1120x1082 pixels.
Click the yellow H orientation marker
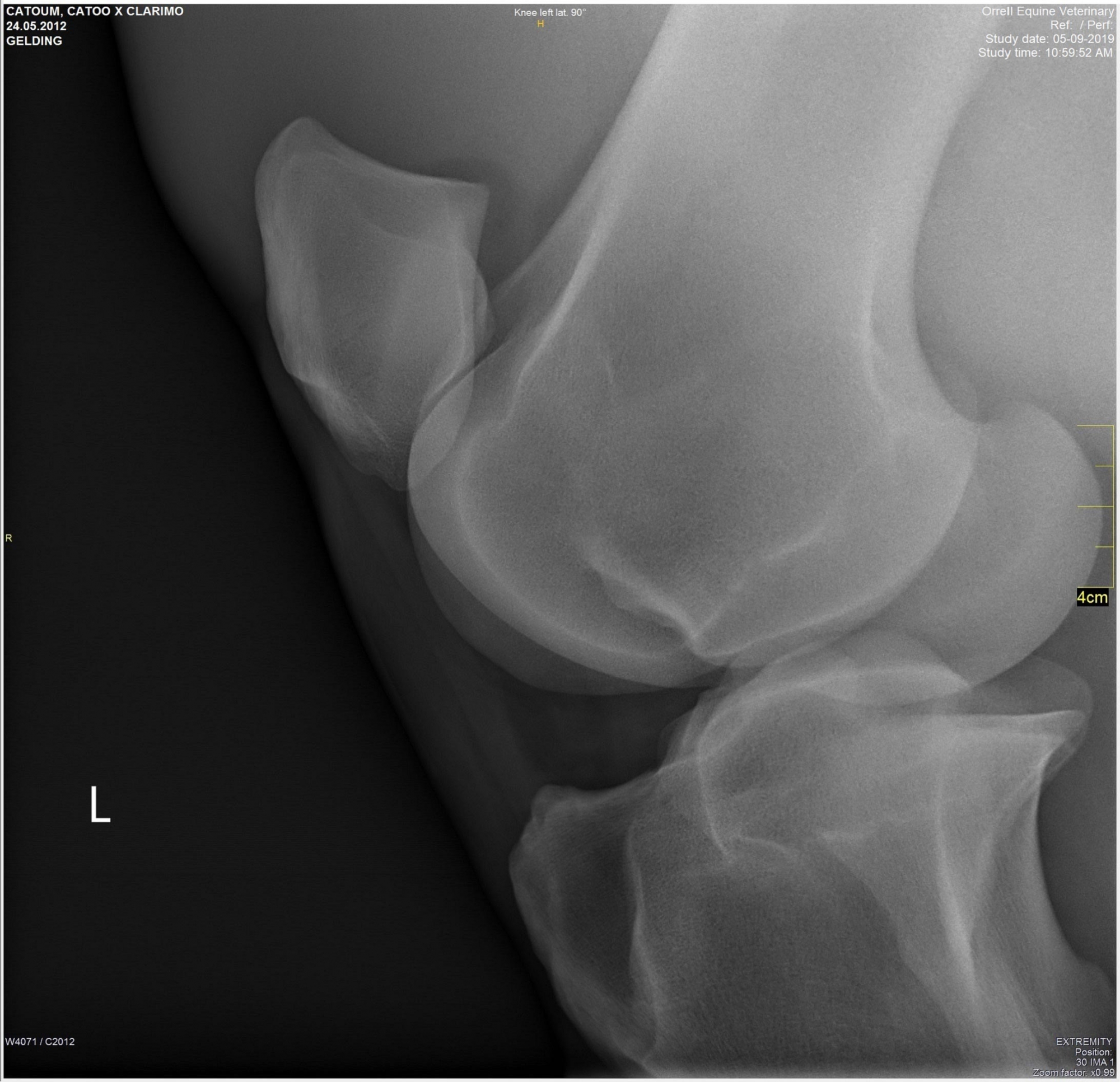point(540,24)
